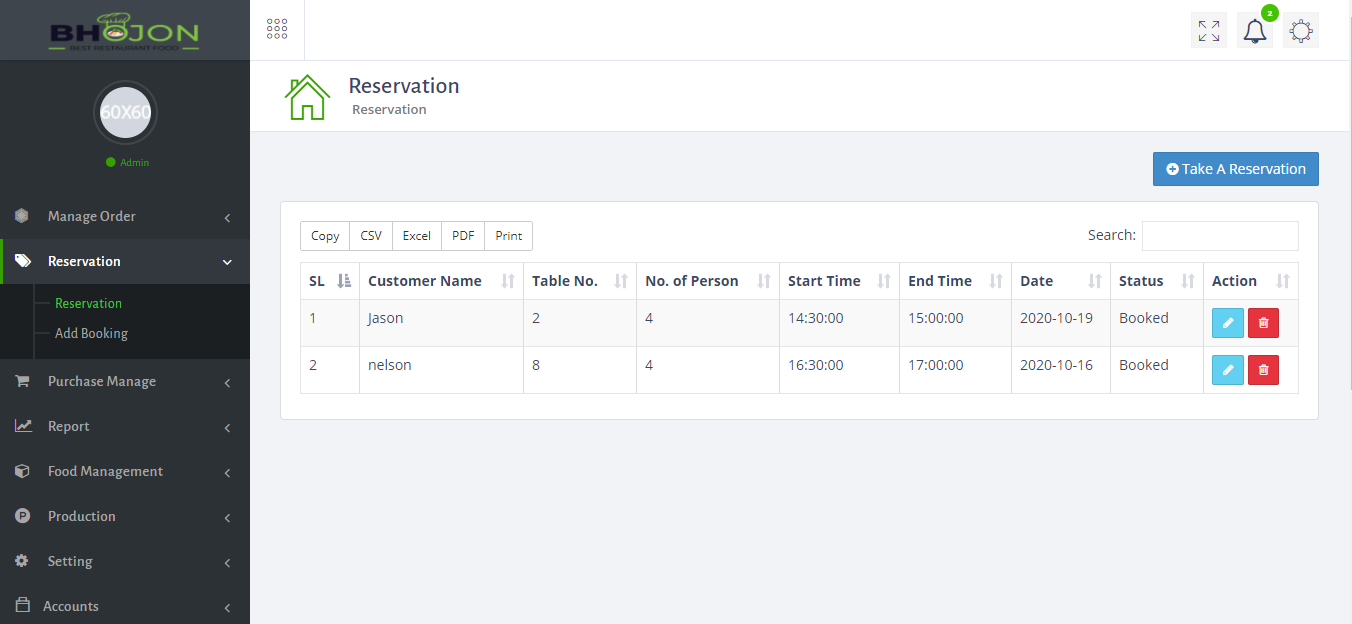Click the edit pencil icon for Jason
1352x624 pixels.
click(1227, 323)
